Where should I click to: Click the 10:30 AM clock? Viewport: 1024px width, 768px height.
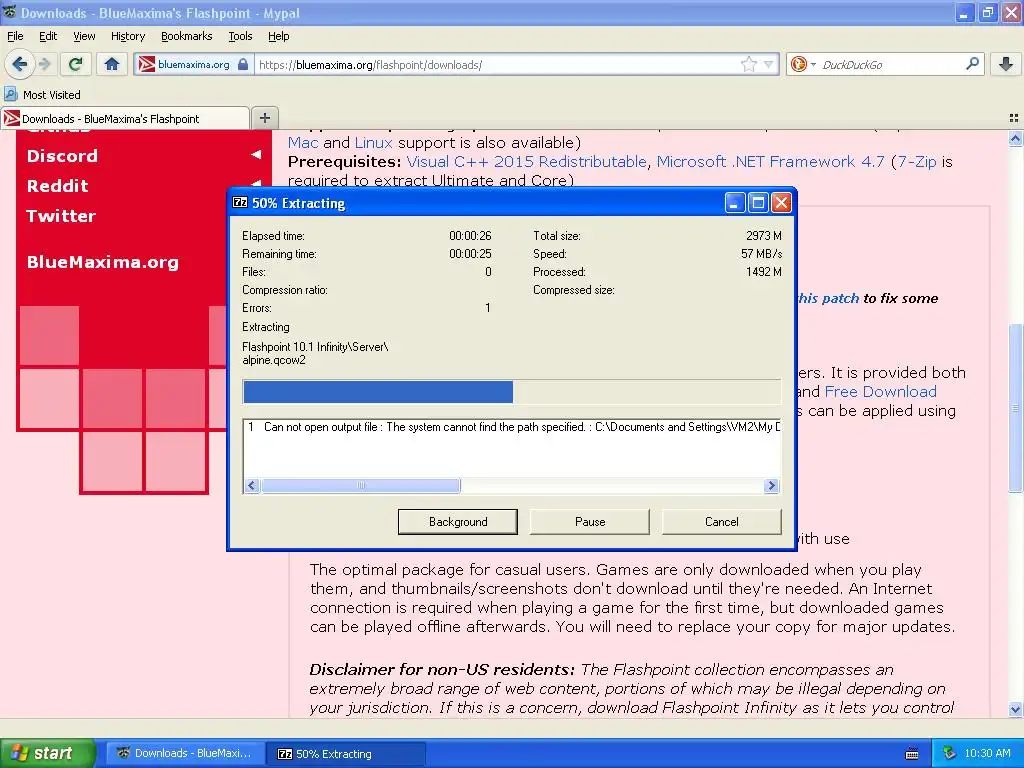(987, 753)
